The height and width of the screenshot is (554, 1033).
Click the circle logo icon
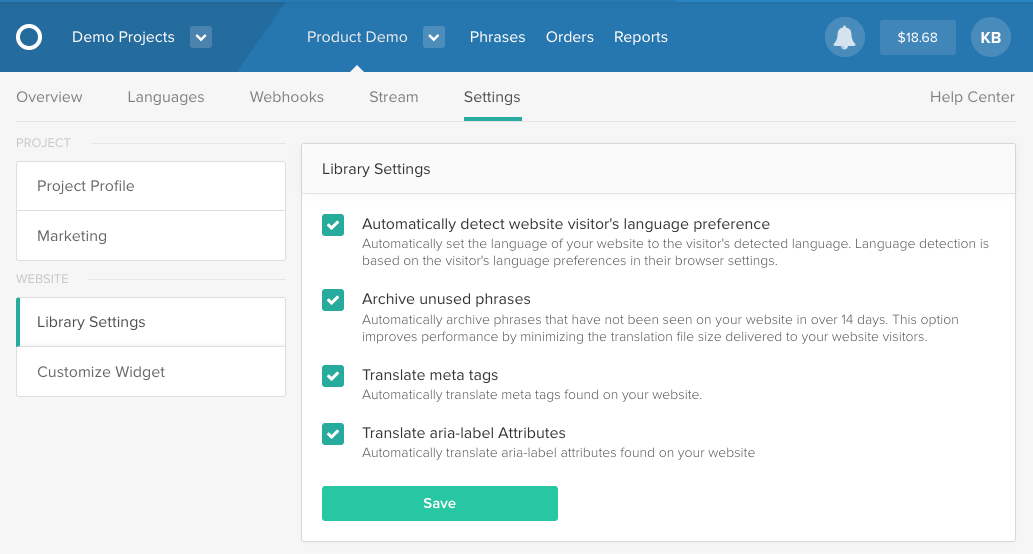29,37
